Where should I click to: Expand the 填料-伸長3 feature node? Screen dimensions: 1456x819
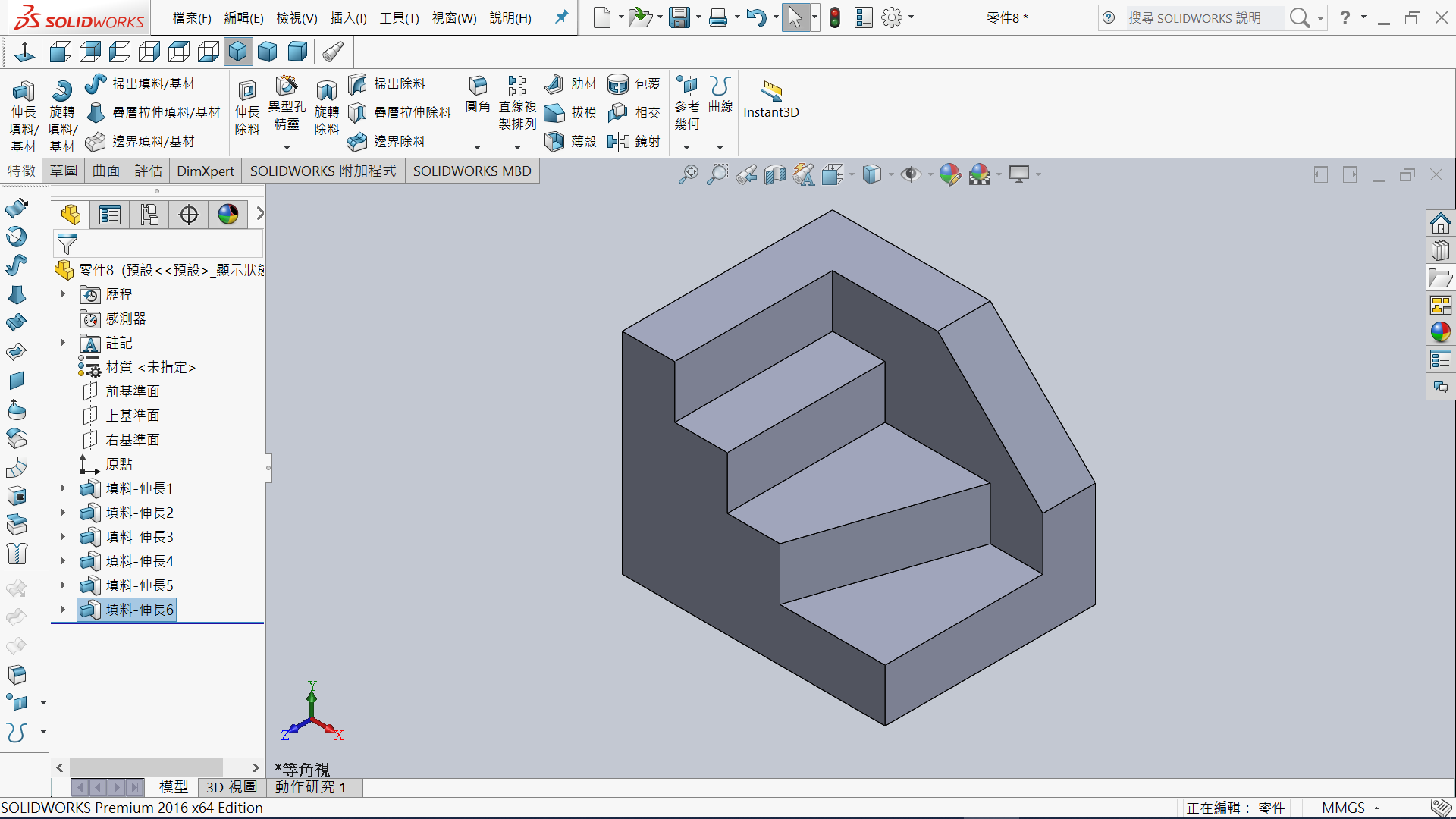tap(63, 537)
